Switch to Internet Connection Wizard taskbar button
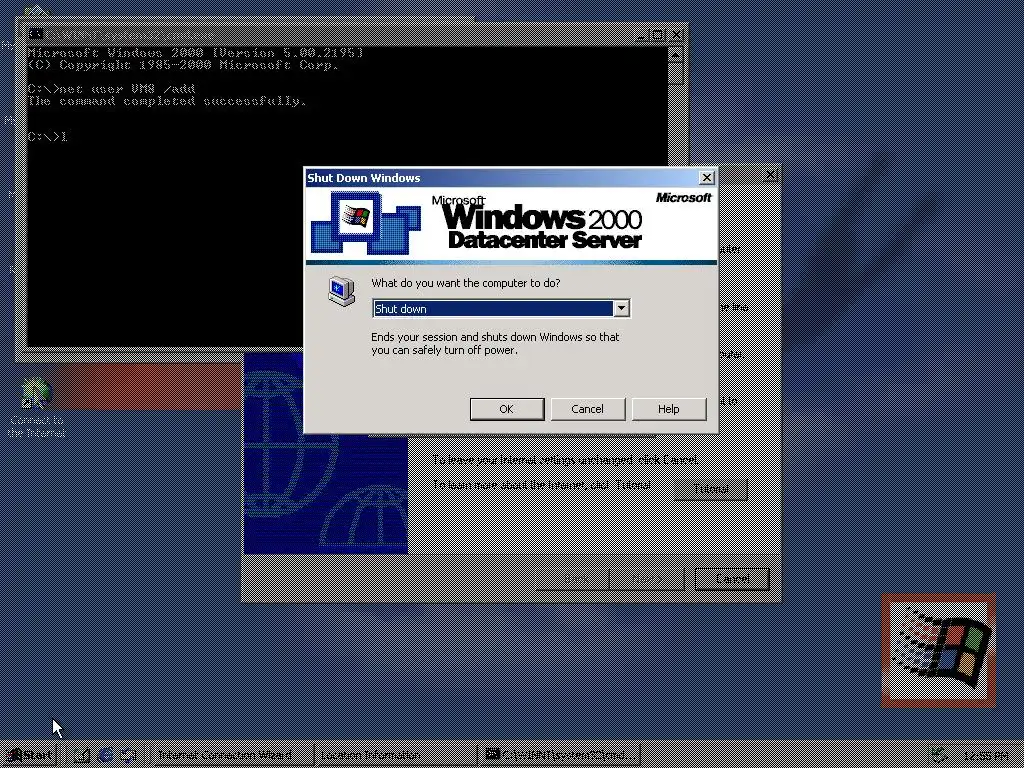This screenshot has height=768, width=1024. point(232,755)
